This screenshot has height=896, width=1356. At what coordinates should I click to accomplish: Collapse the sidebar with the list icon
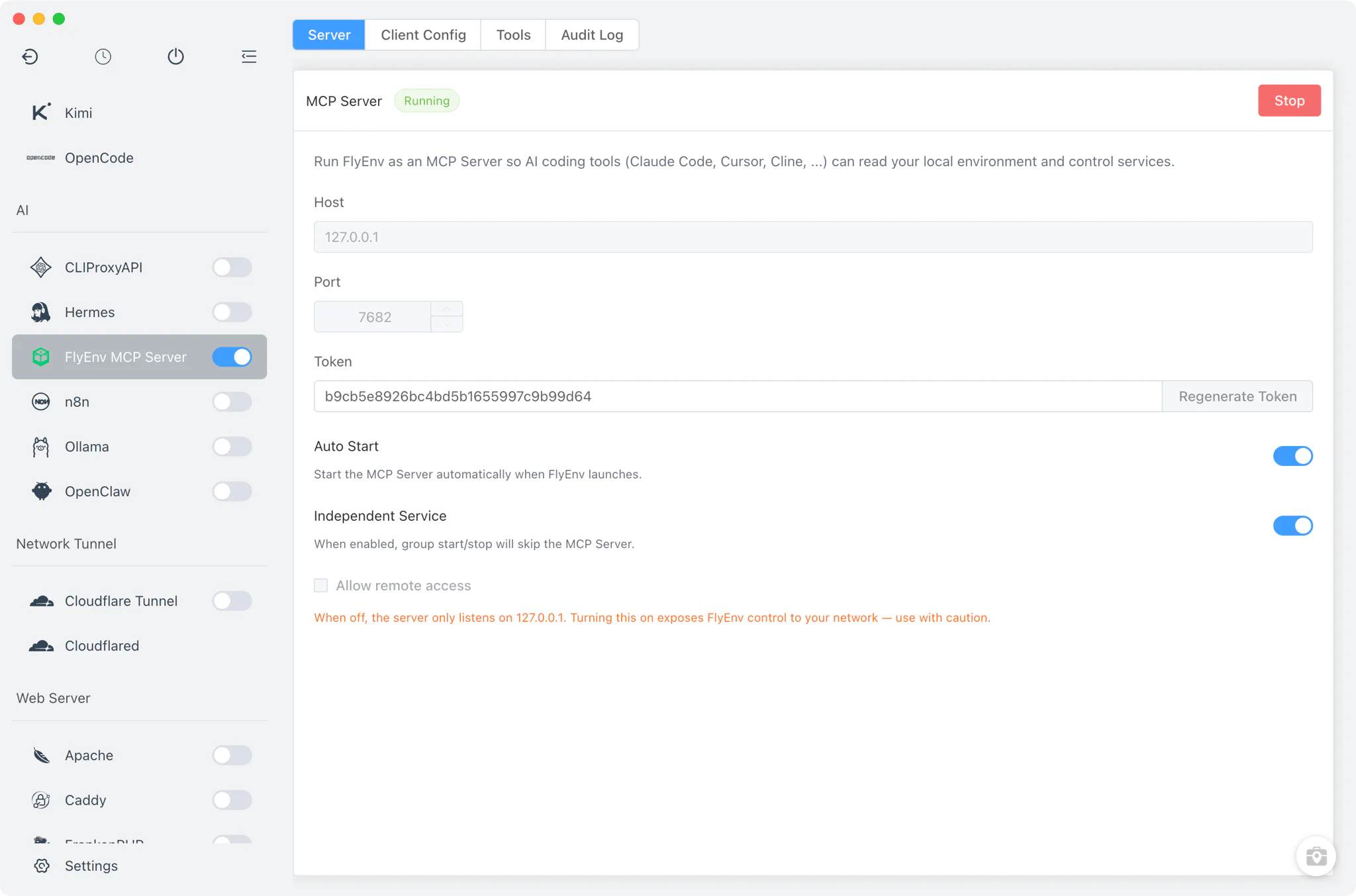(x=249, y=57)
